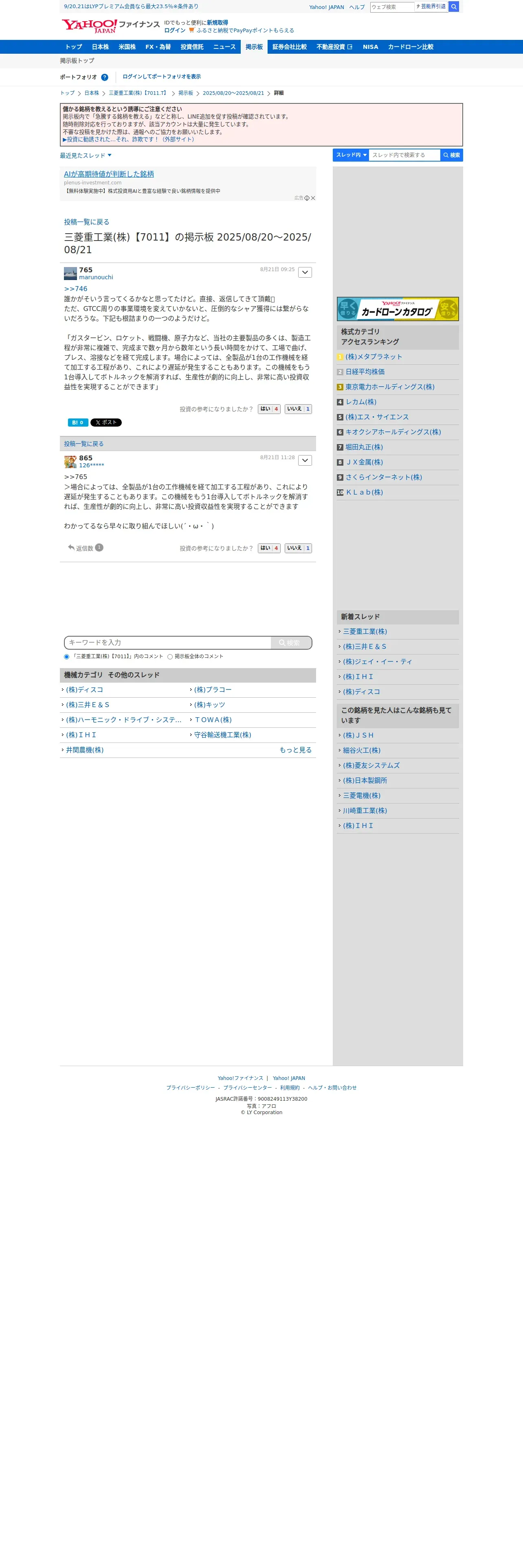Click ログインしてポートフォリオを表示 link
The height and width of the screenshot is (1568, 523).
pyautogui.click(x=161, y=77)
